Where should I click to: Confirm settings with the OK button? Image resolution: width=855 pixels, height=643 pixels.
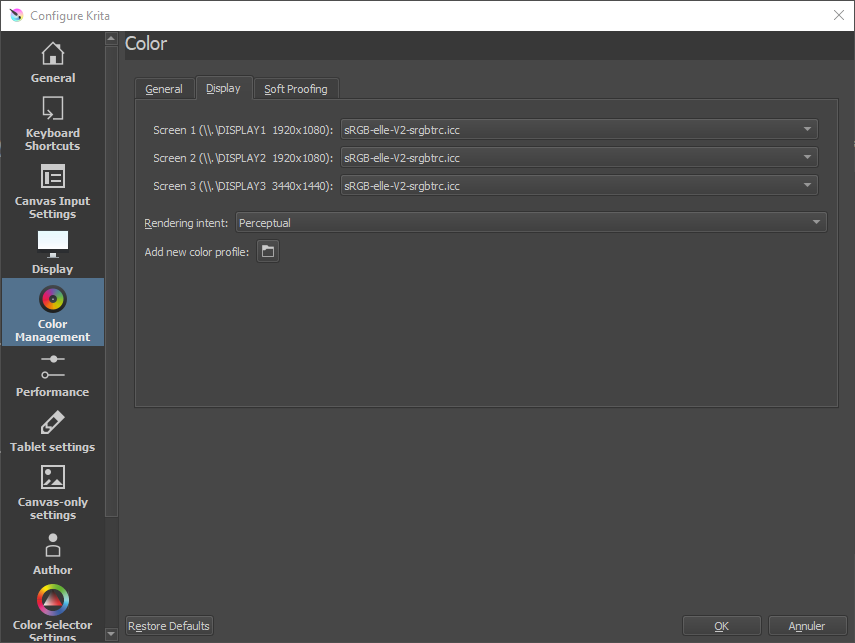coord(721,626)
